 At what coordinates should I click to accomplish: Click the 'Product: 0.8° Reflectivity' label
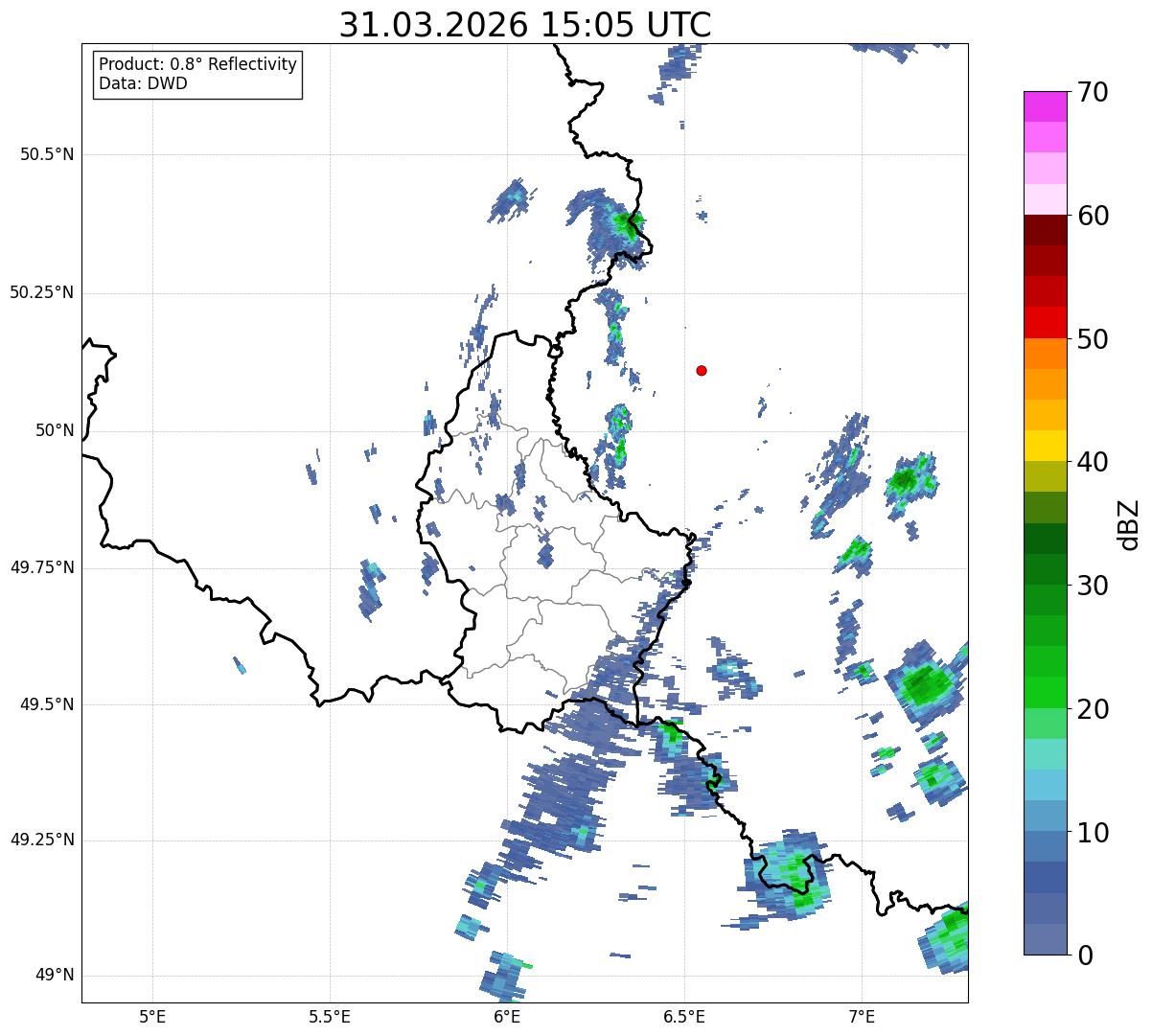tap(198, 64)
